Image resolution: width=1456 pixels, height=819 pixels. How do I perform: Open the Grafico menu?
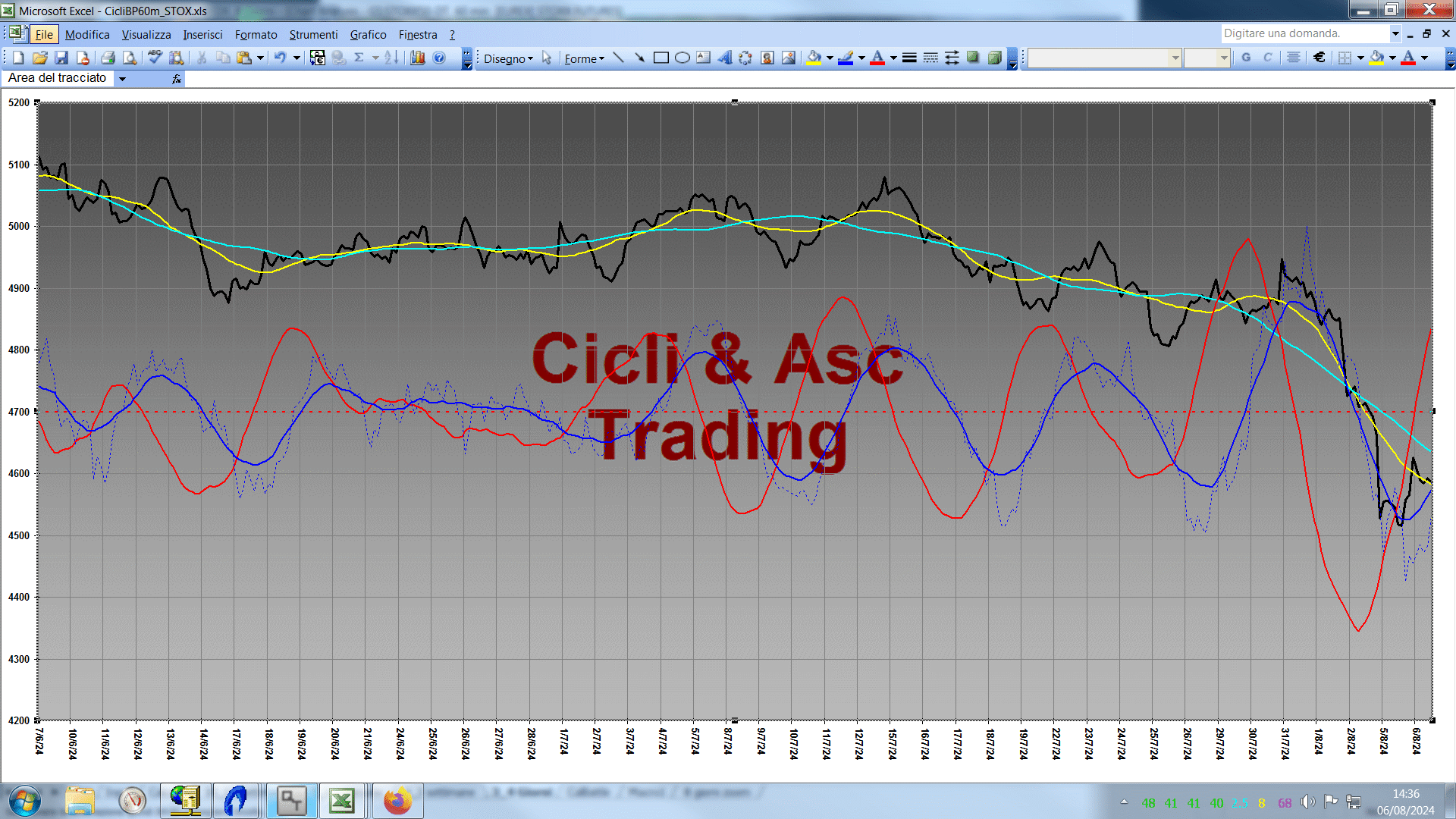(368, 34)
